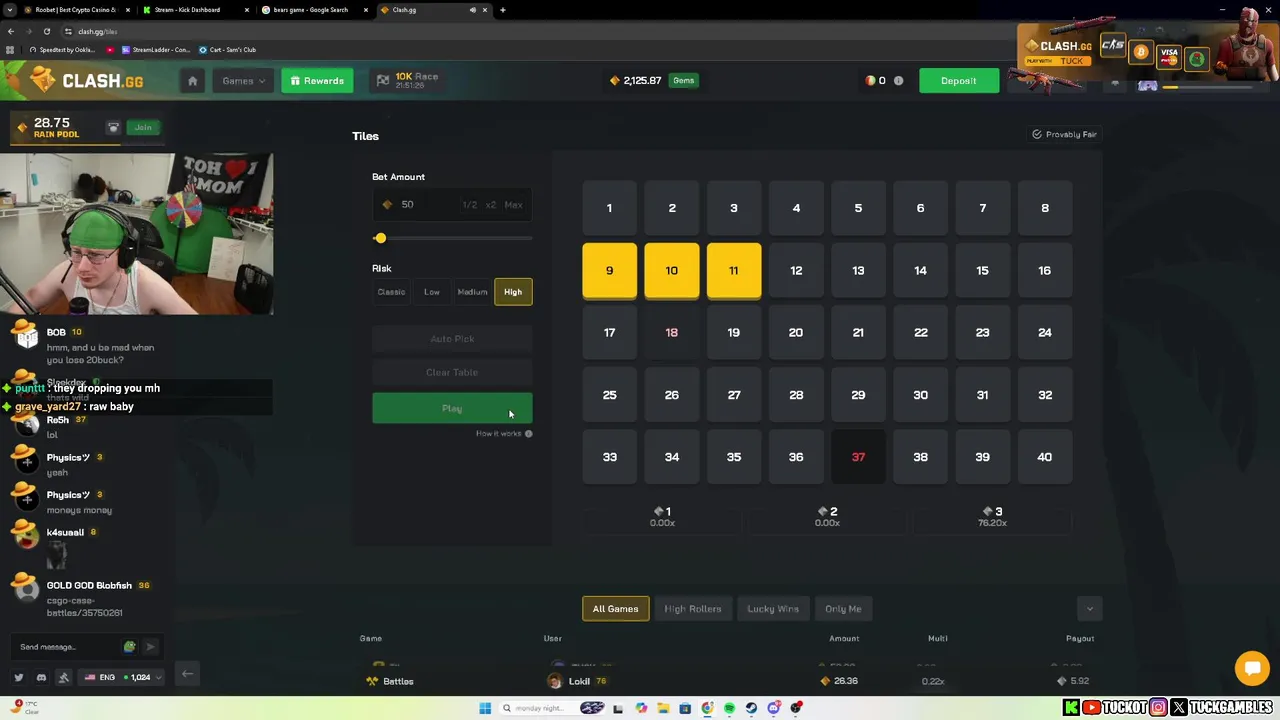The image size is (1280, 720).
Task: Click the Auto Pick button
Action: point(452,339)
